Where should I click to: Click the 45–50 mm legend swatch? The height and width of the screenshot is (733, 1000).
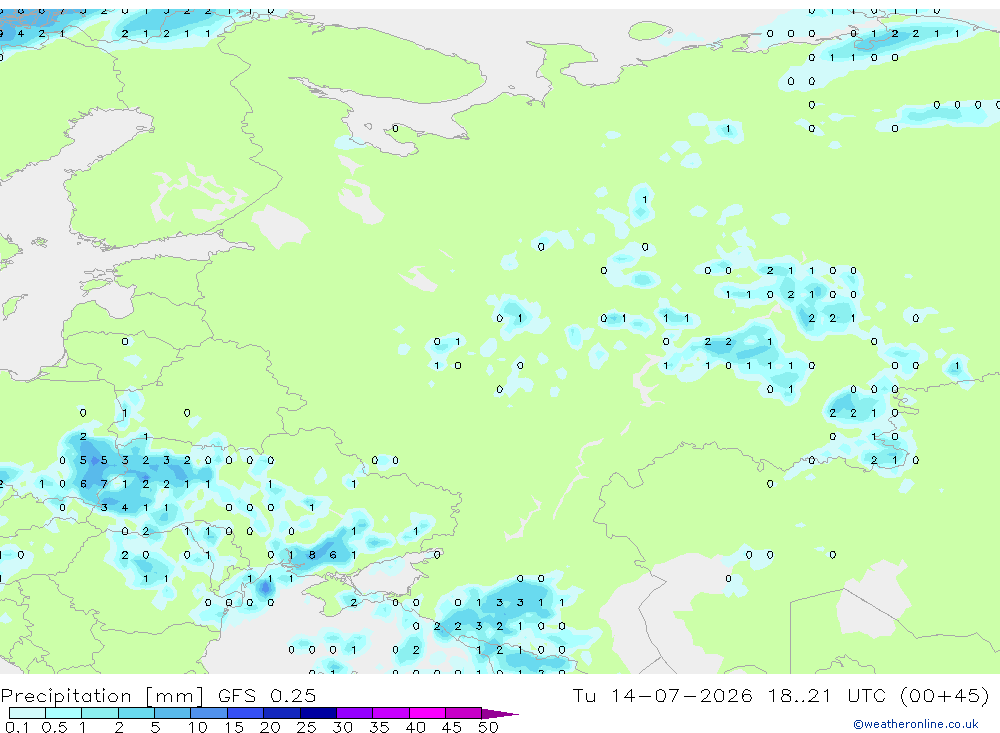click(464, 713)
